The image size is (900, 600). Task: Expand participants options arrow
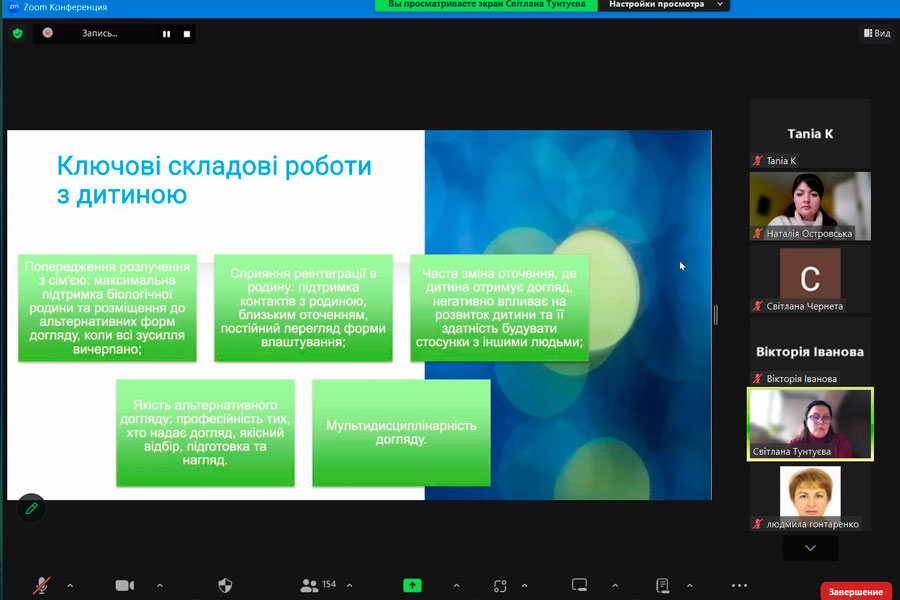pos(350,586)
